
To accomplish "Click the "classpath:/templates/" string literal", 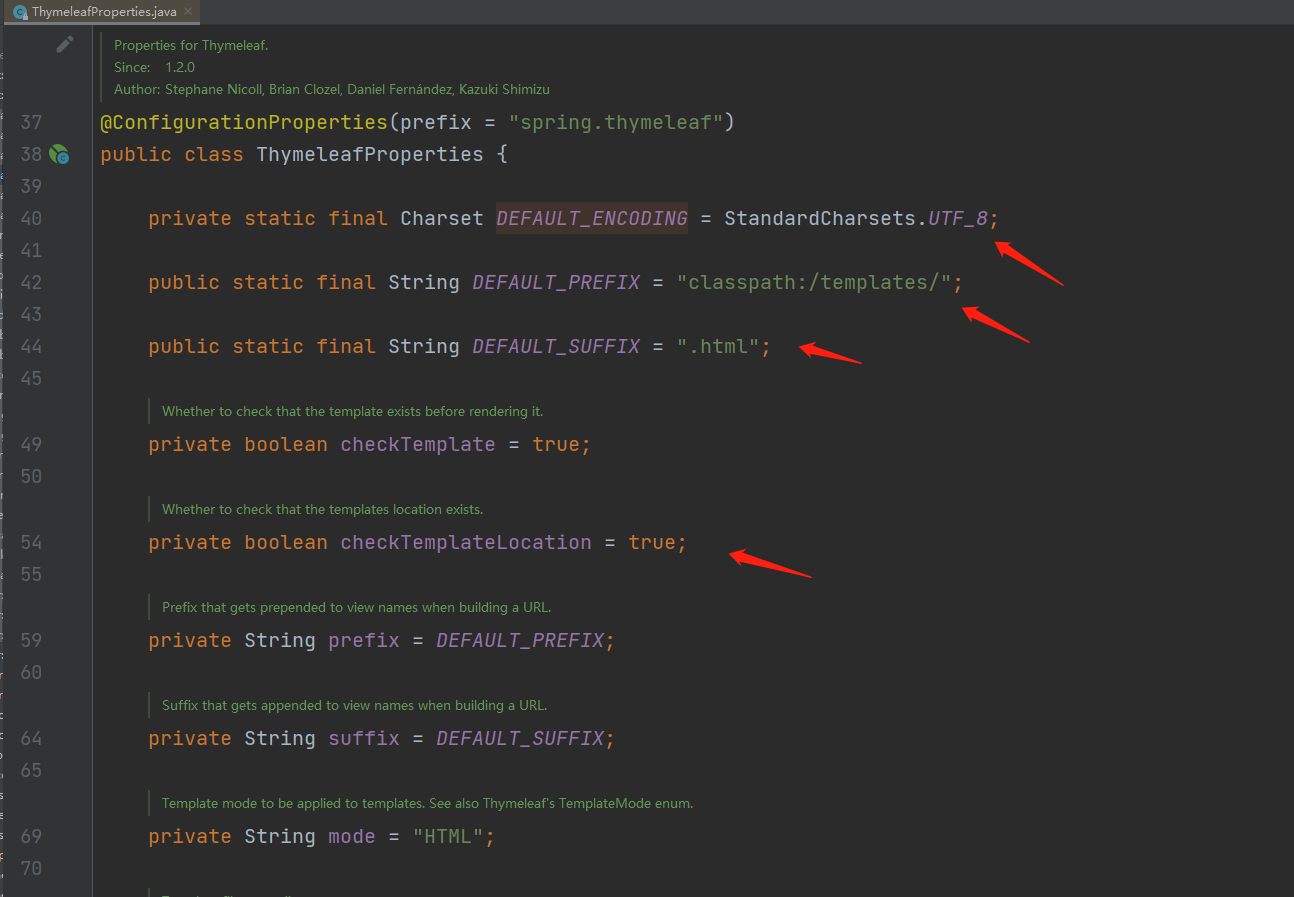I will (814, 282).
